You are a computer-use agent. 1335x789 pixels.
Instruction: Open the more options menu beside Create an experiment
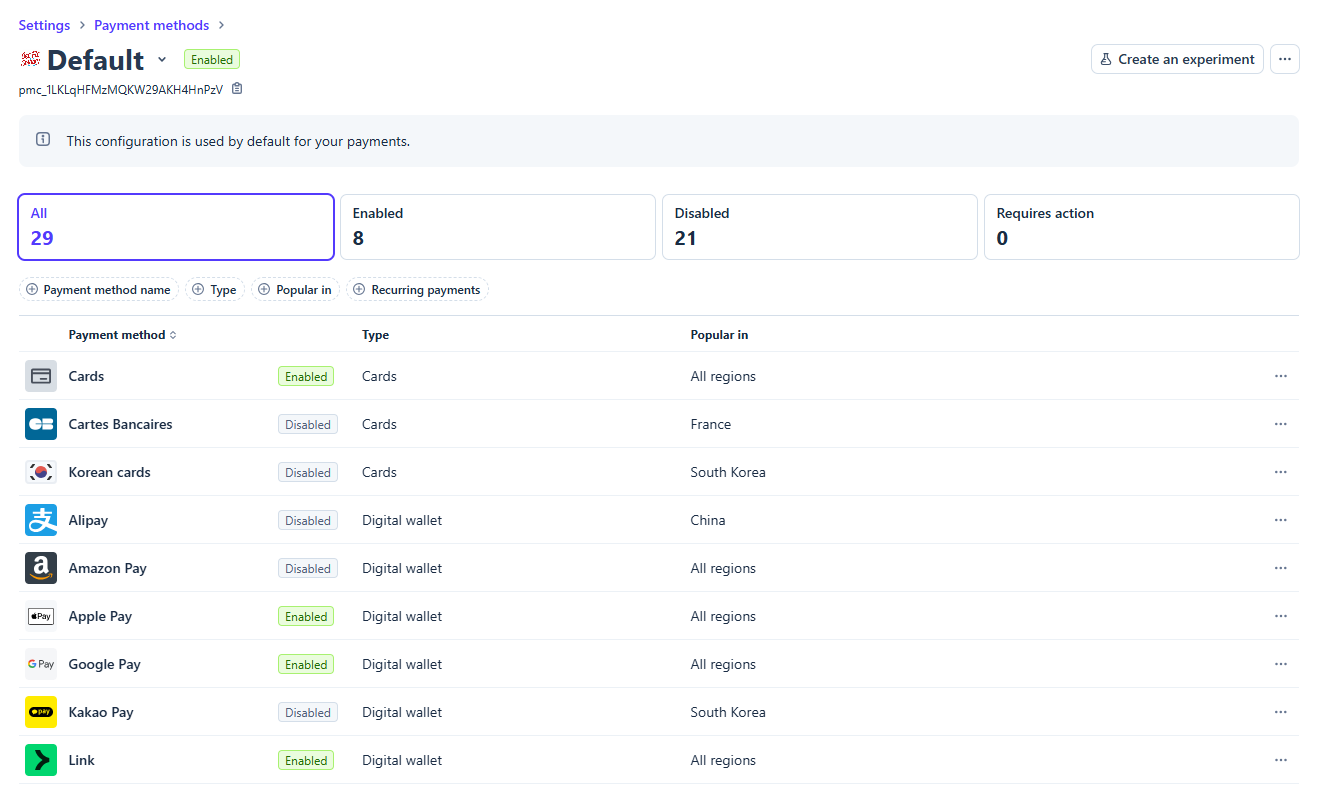pos(1285,59)
